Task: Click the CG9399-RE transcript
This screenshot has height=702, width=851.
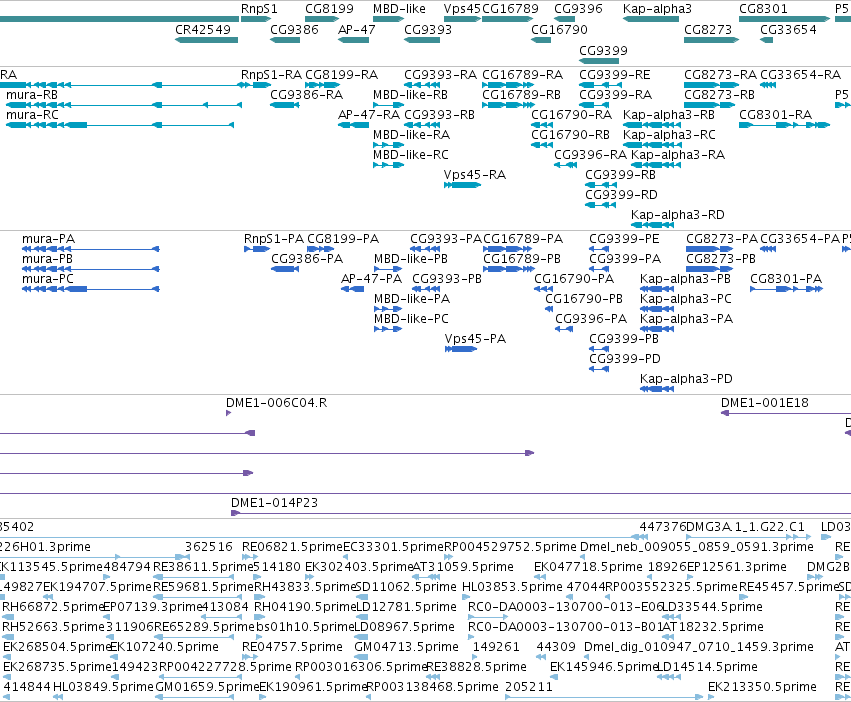Action: pos(600,85)
